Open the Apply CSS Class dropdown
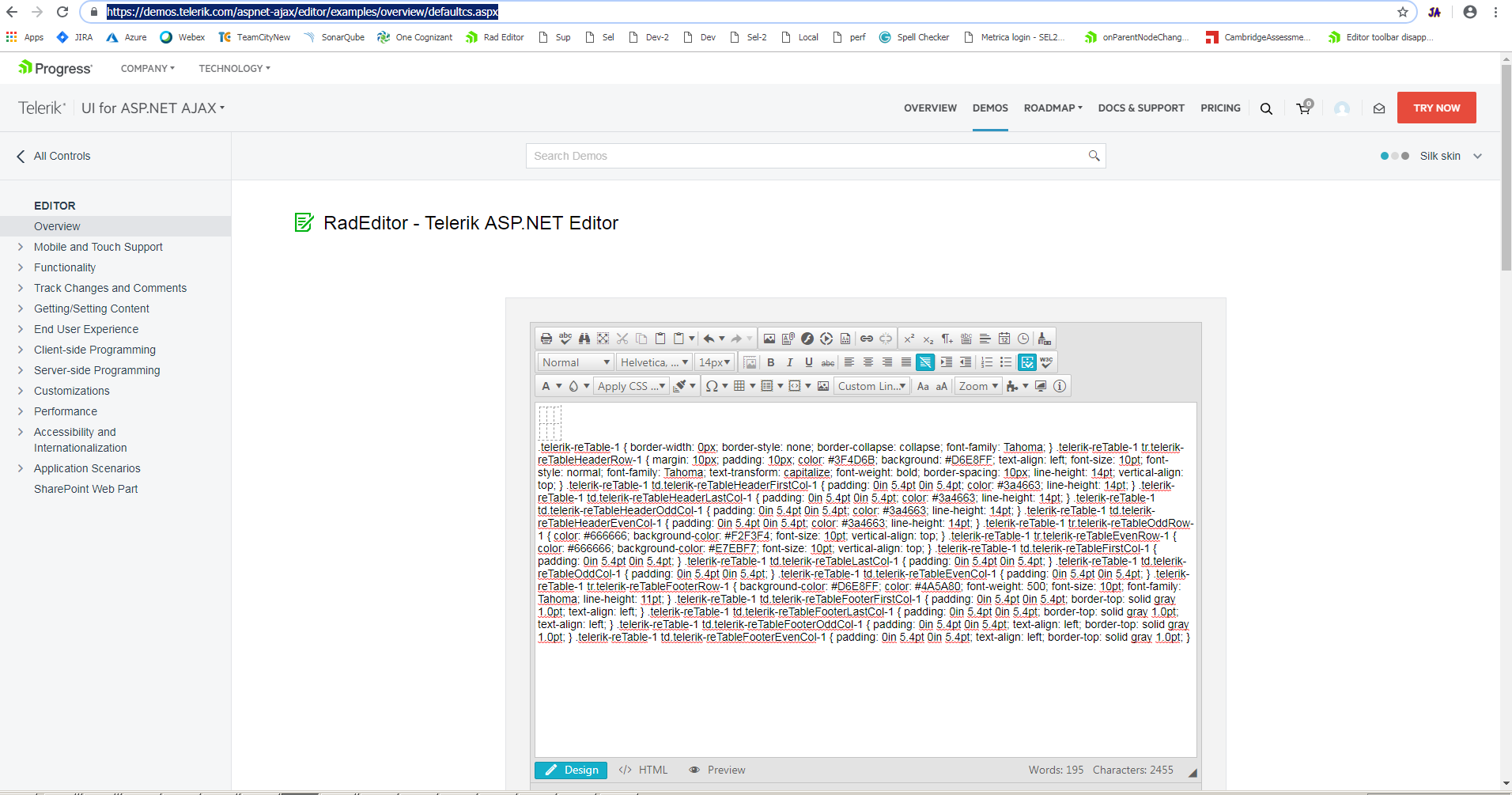 point(631,386)
